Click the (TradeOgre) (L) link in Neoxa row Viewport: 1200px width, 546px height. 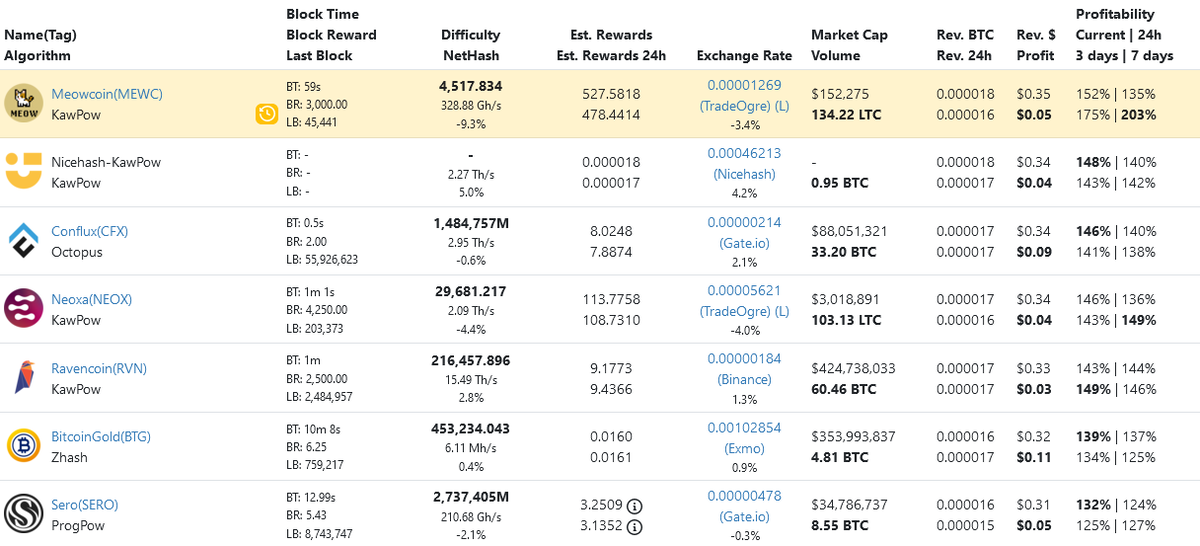pyautogui.click(x=744, y=310)
